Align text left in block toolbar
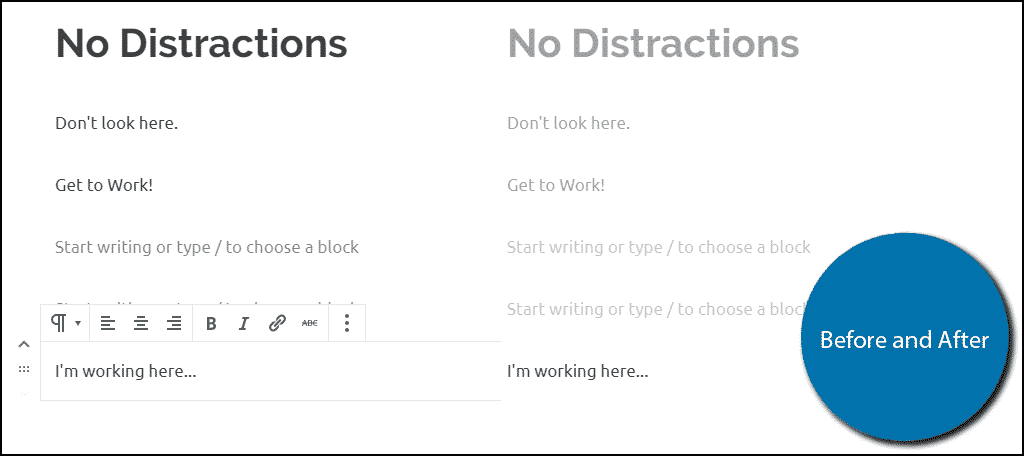This screenshot has width=1024, height=456. tap(108, 323)
